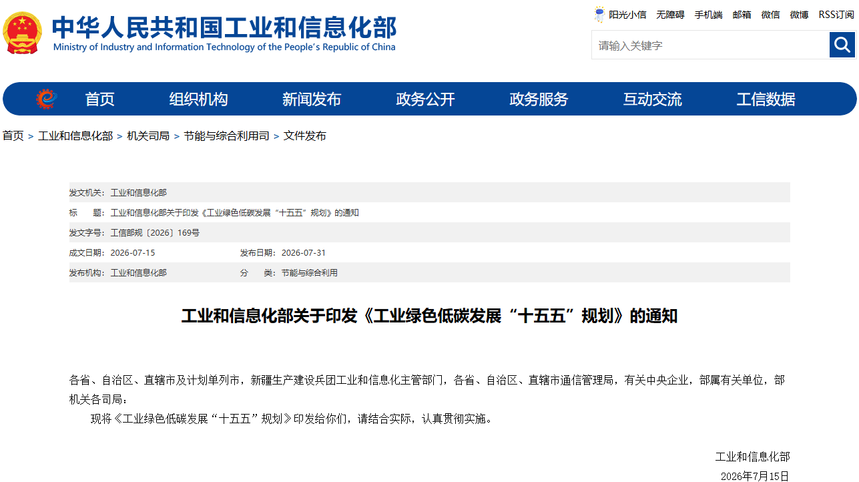Click the 发布机构 value 工业和信息化部
Viewport: 859px width, 482px height.
[x=139, y=273]
